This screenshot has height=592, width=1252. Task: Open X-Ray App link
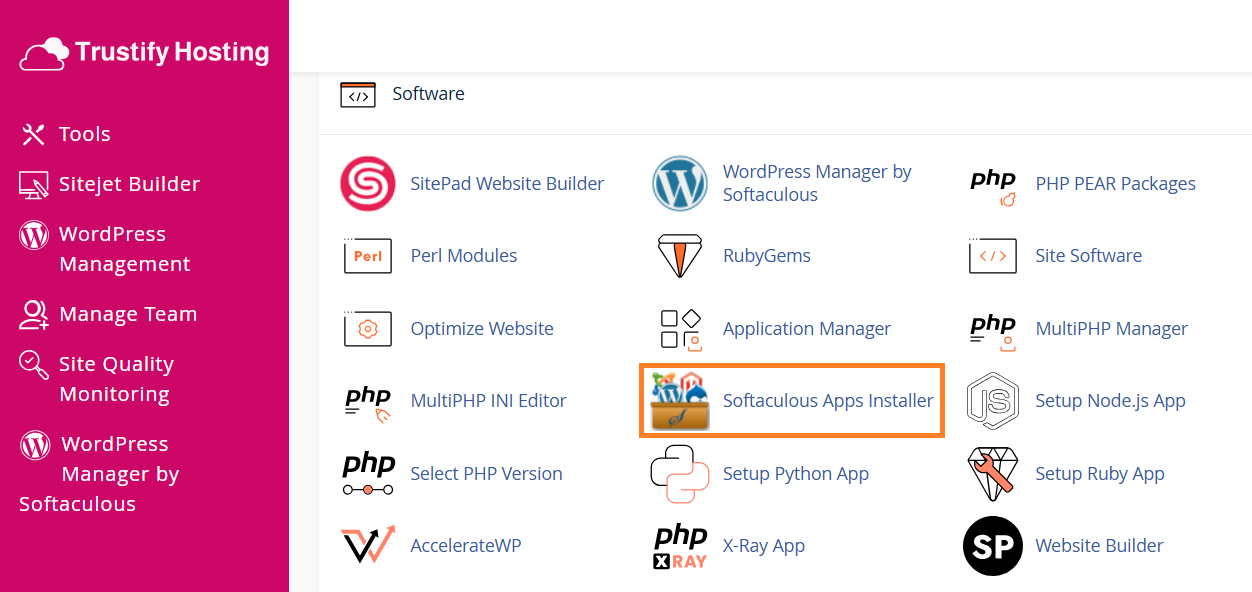[x=764, y=546]
